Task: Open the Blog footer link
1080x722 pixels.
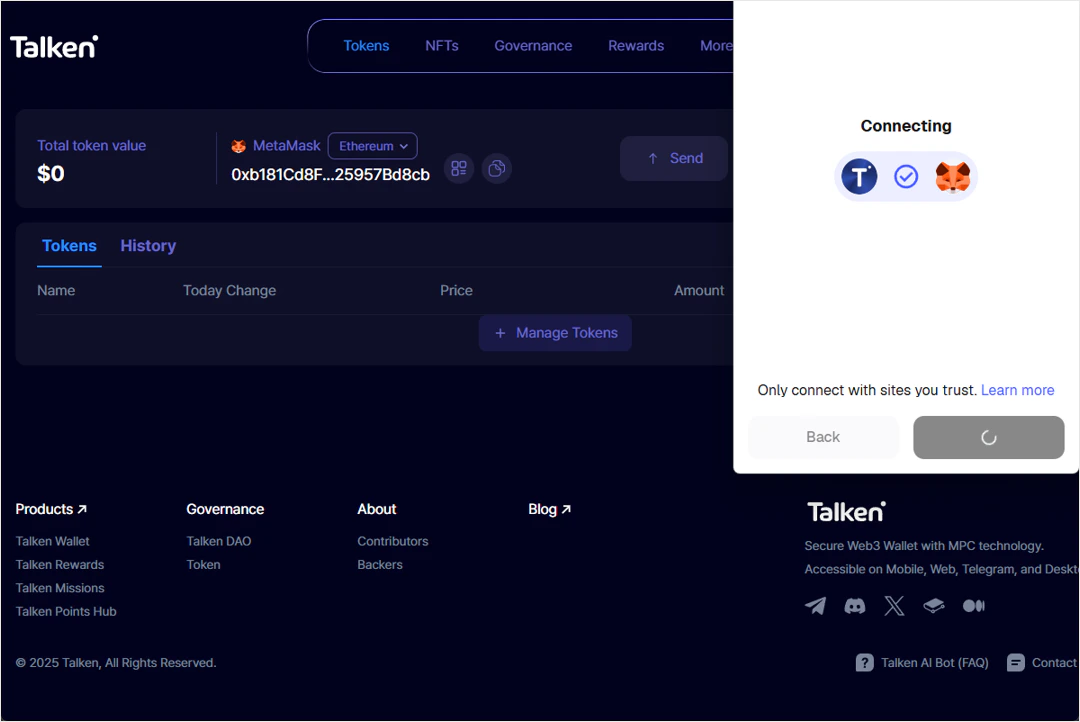Action: tap(550, 509)
